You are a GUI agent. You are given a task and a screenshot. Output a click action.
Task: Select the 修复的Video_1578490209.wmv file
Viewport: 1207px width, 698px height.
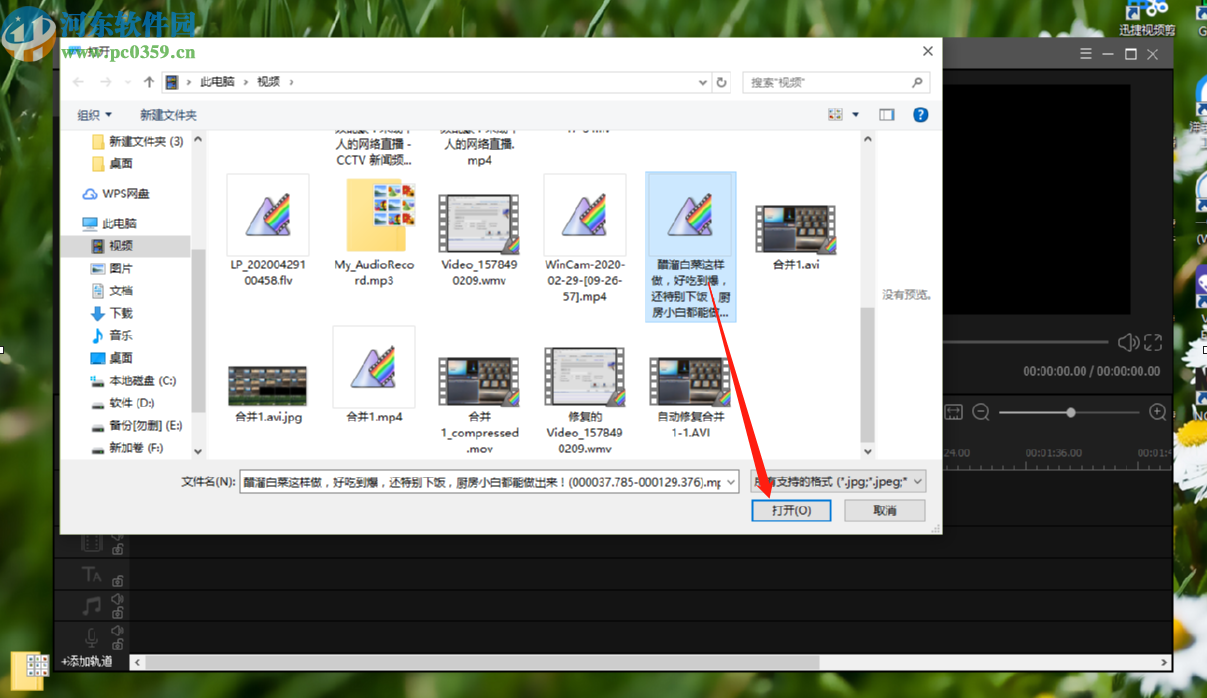(x=585, y=401)
